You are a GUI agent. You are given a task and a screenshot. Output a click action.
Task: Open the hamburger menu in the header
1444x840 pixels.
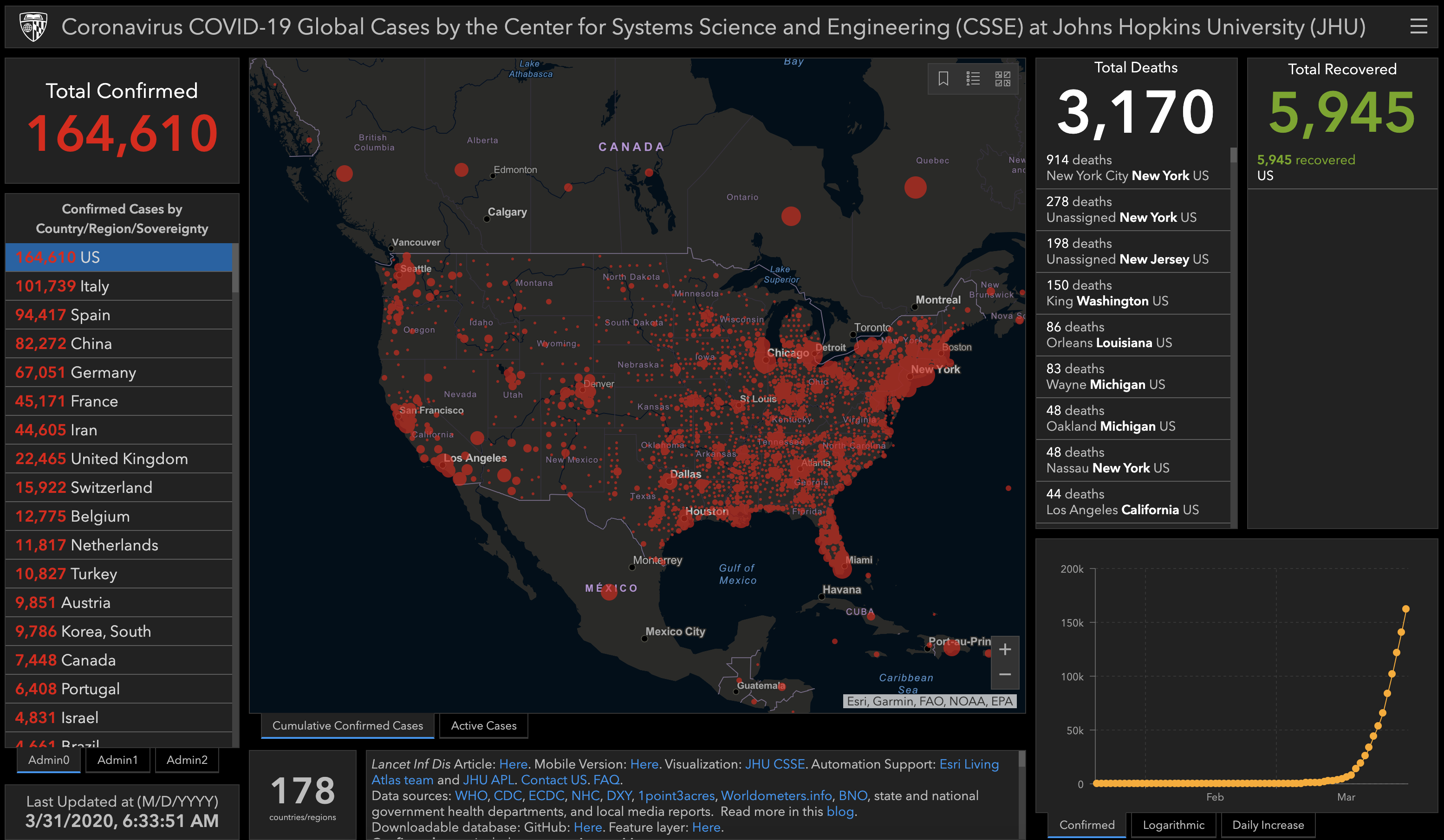[x=1418, y=26]
